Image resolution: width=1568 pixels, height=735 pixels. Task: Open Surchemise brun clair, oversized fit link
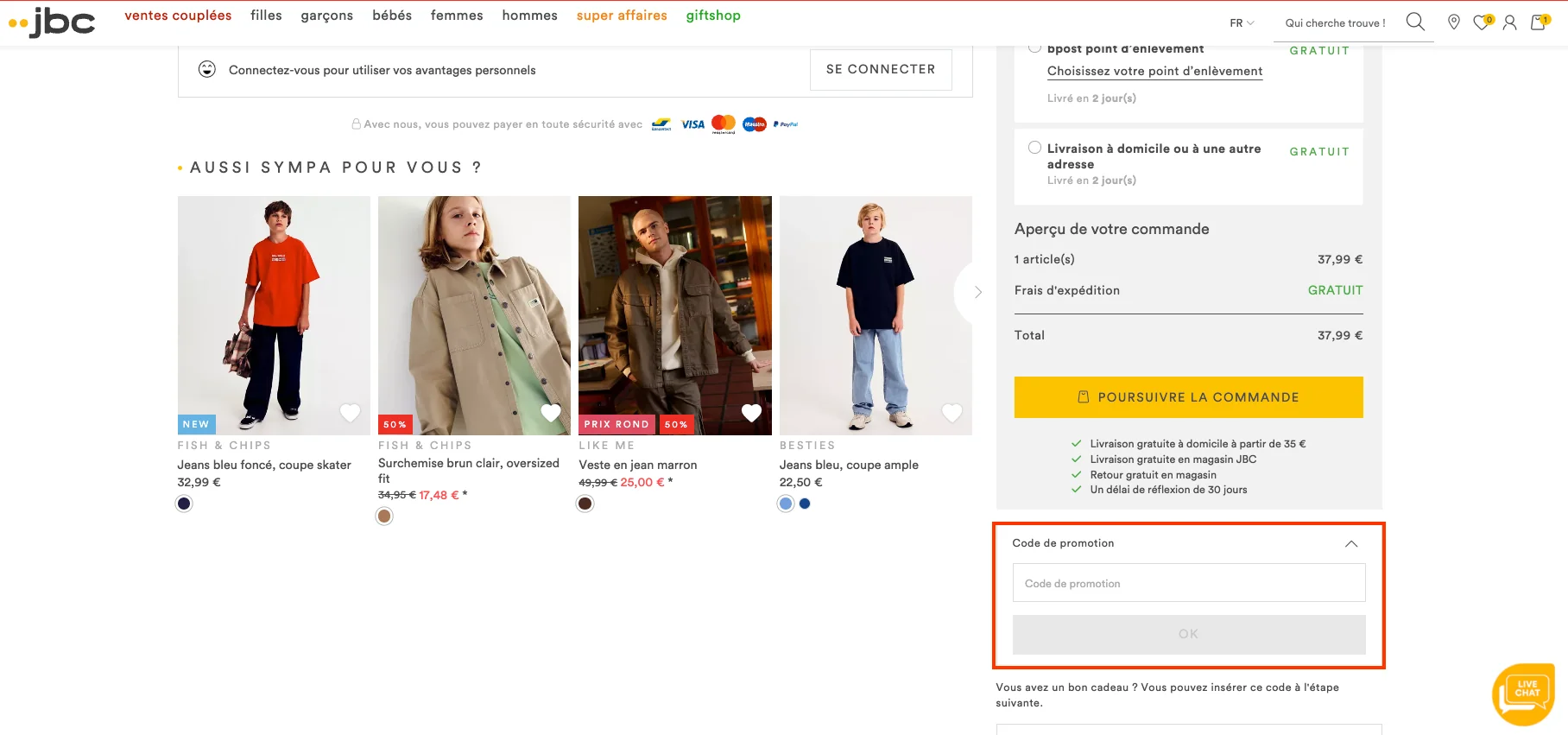(x=469, y=471)
